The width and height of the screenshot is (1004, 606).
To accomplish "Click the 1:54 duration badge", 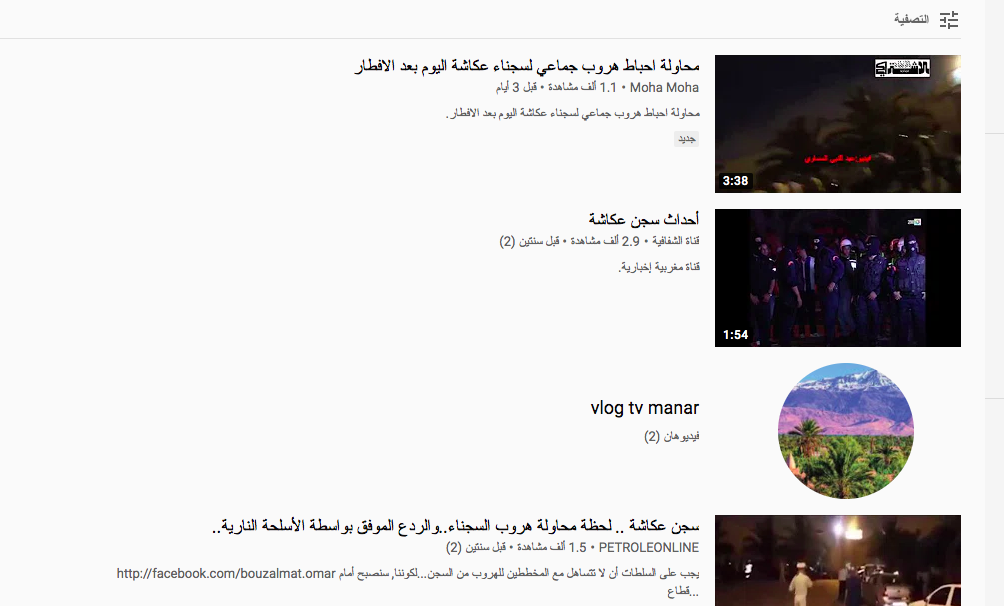I will (735, 335).
